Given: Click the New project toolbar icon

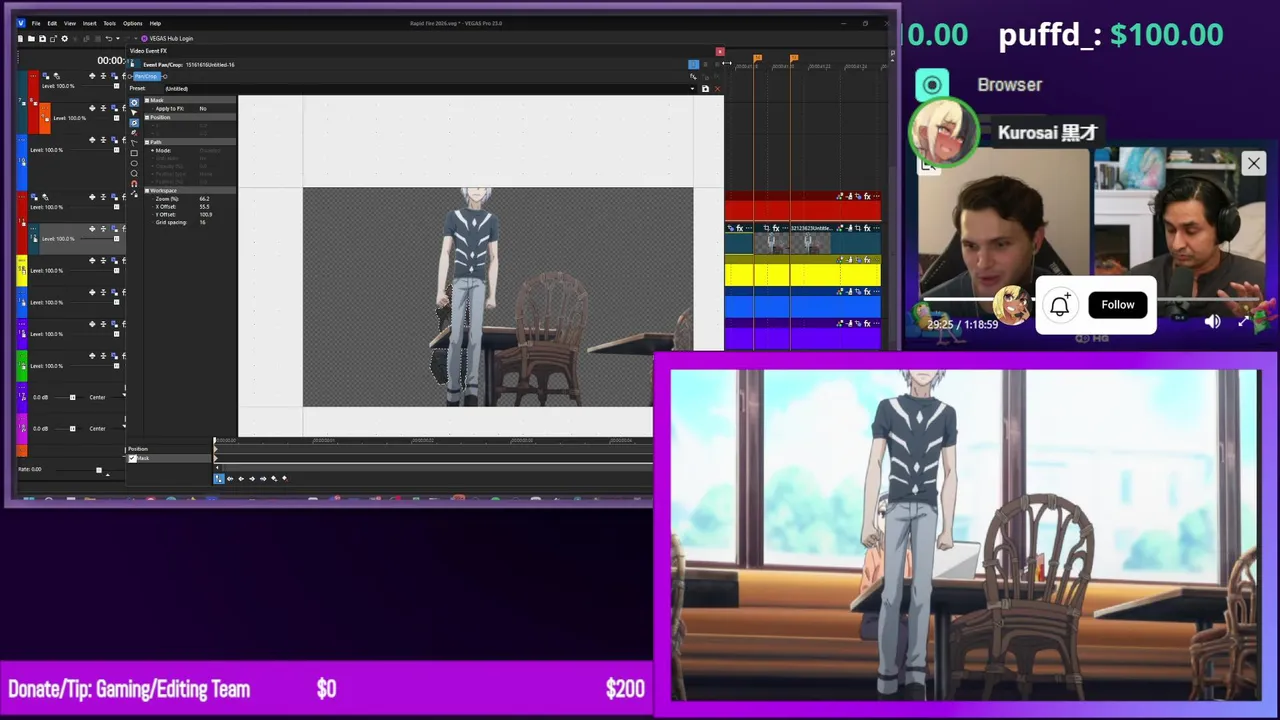Looking at the screenshot, I should click(x=20, y=38).
